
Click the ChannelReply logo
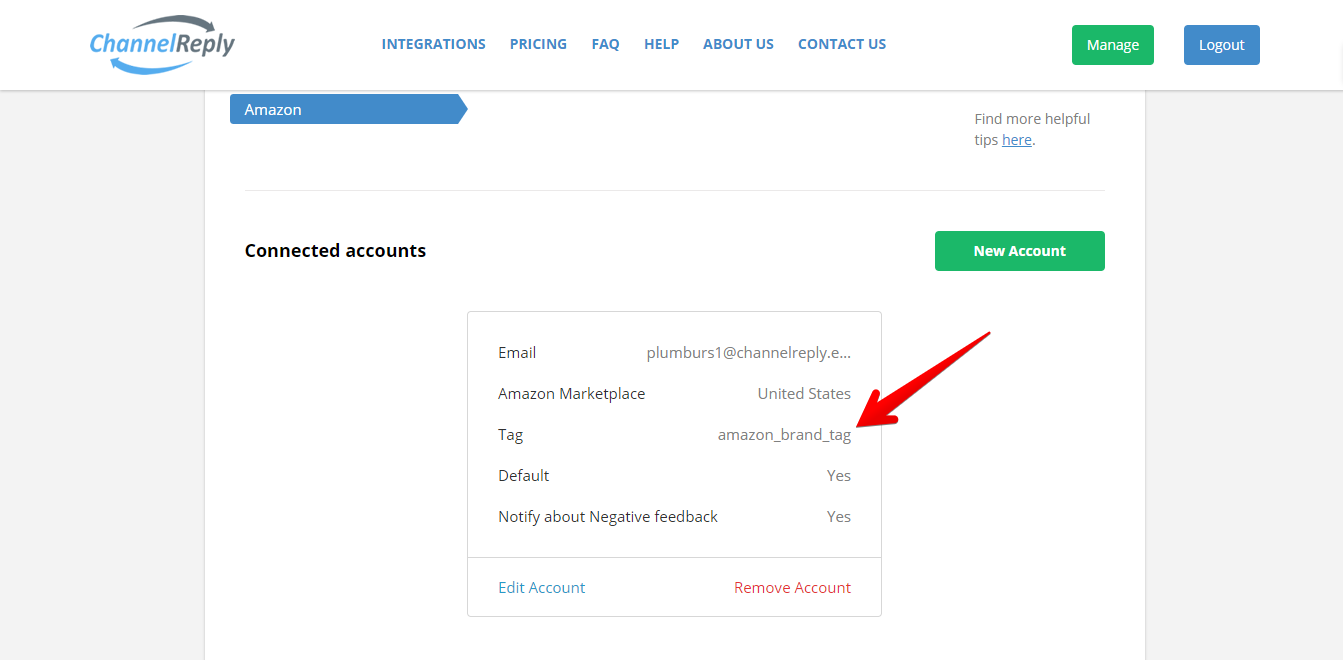[162, 45]
